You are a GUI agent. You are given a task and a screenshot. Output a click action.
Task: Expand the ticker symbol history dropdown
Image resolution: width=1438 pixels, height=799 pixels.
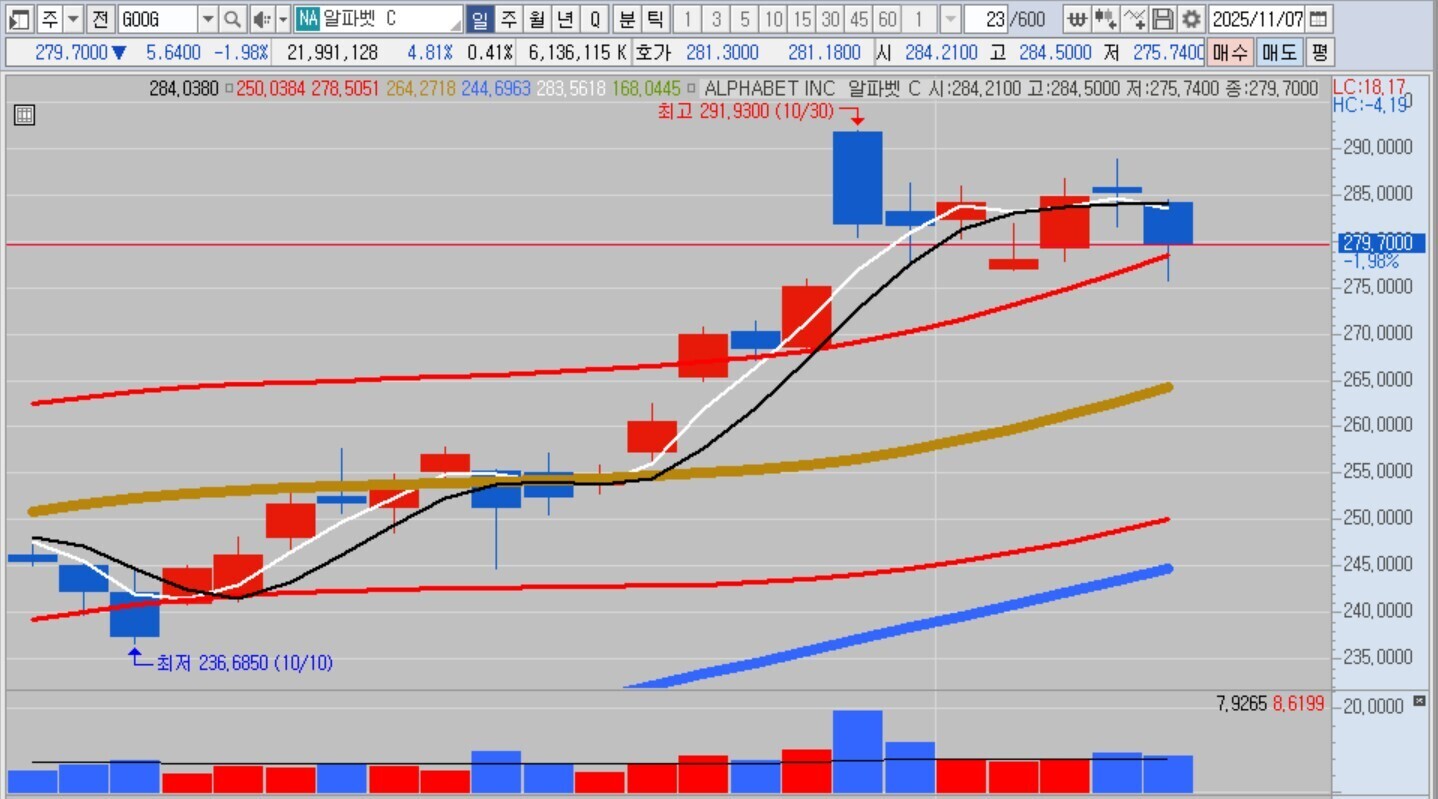pyautogui.click(x=207, y=19)
